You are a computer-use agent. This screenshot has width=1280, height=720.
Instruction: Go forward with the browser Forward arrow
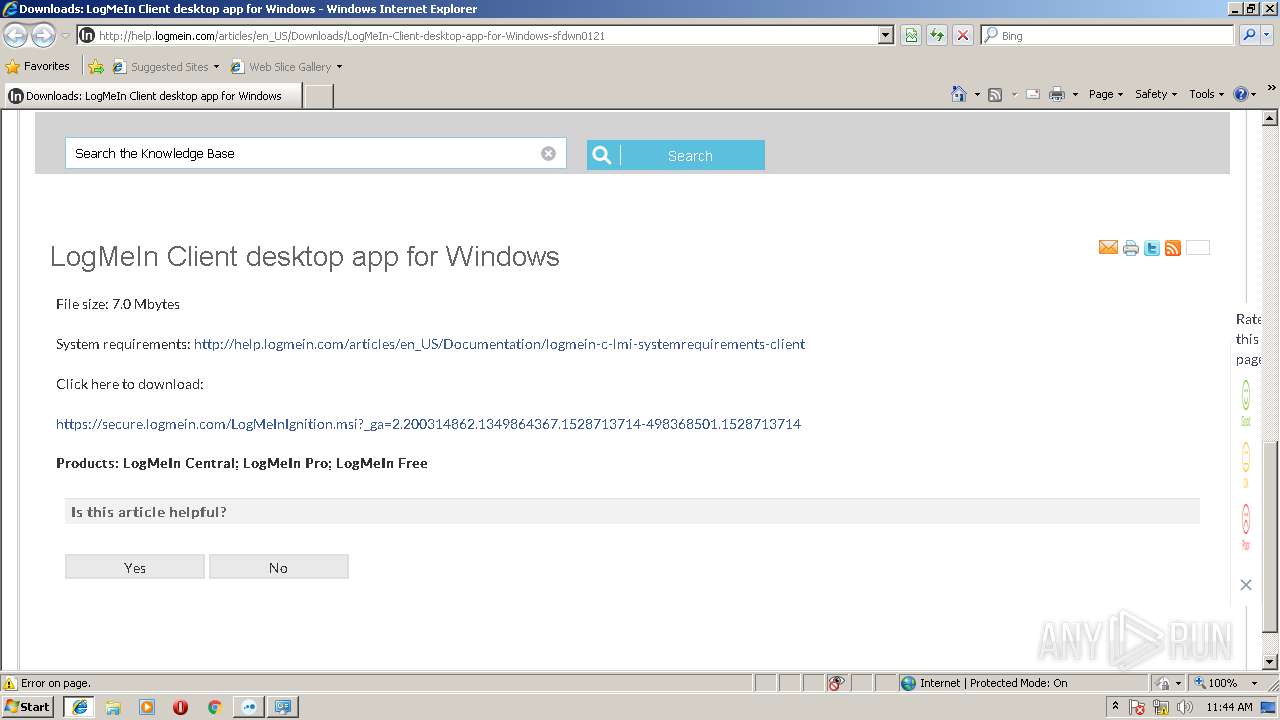(x=43, y=35)
